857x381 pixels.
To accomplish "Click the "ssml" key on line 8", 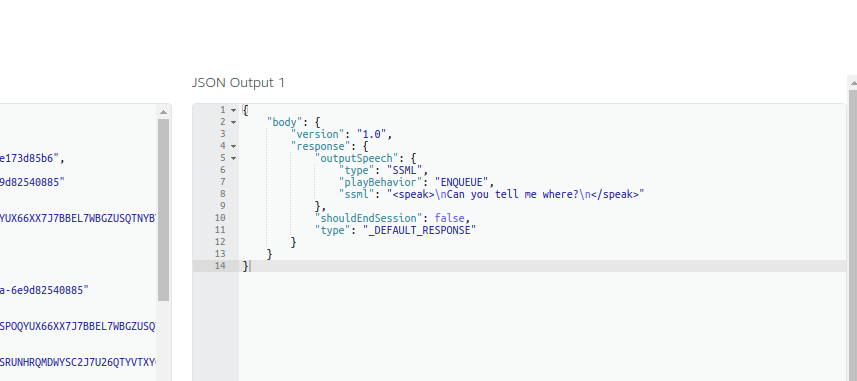I will tap(357, 194).
